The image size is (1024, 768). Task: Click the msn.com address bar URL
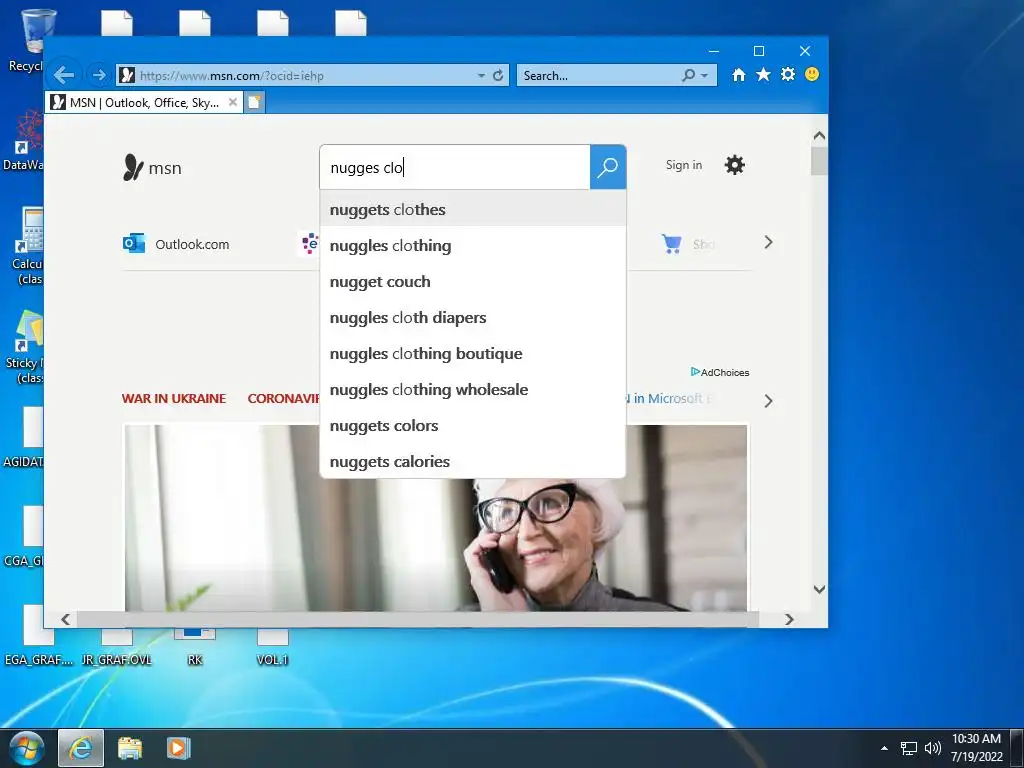232,76
